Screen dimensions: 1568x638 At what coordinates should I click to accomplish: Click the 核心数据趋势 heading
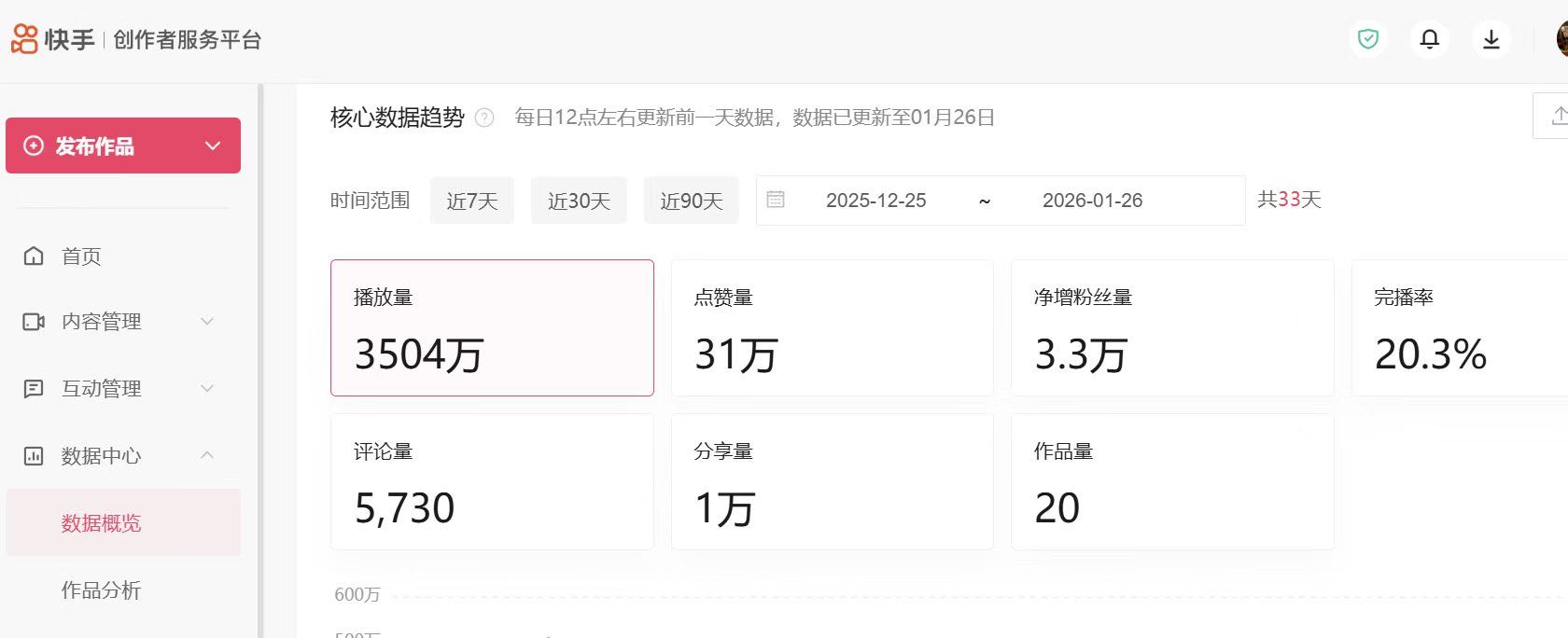point(398,118)
